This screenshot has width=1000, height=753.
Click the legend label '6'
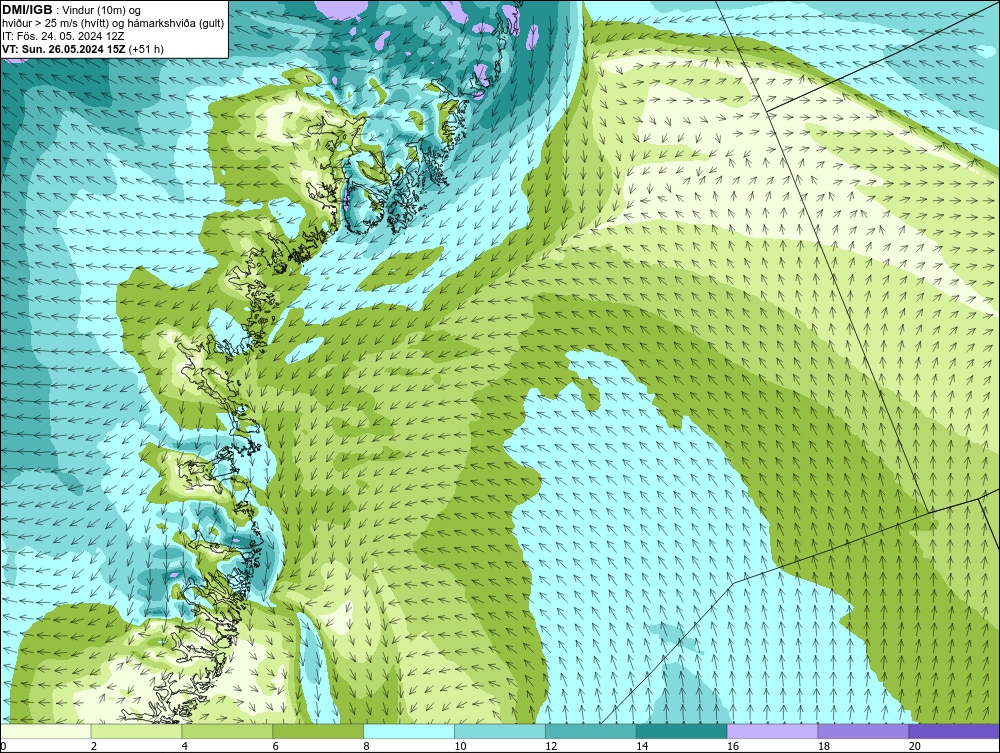(276, 746)
